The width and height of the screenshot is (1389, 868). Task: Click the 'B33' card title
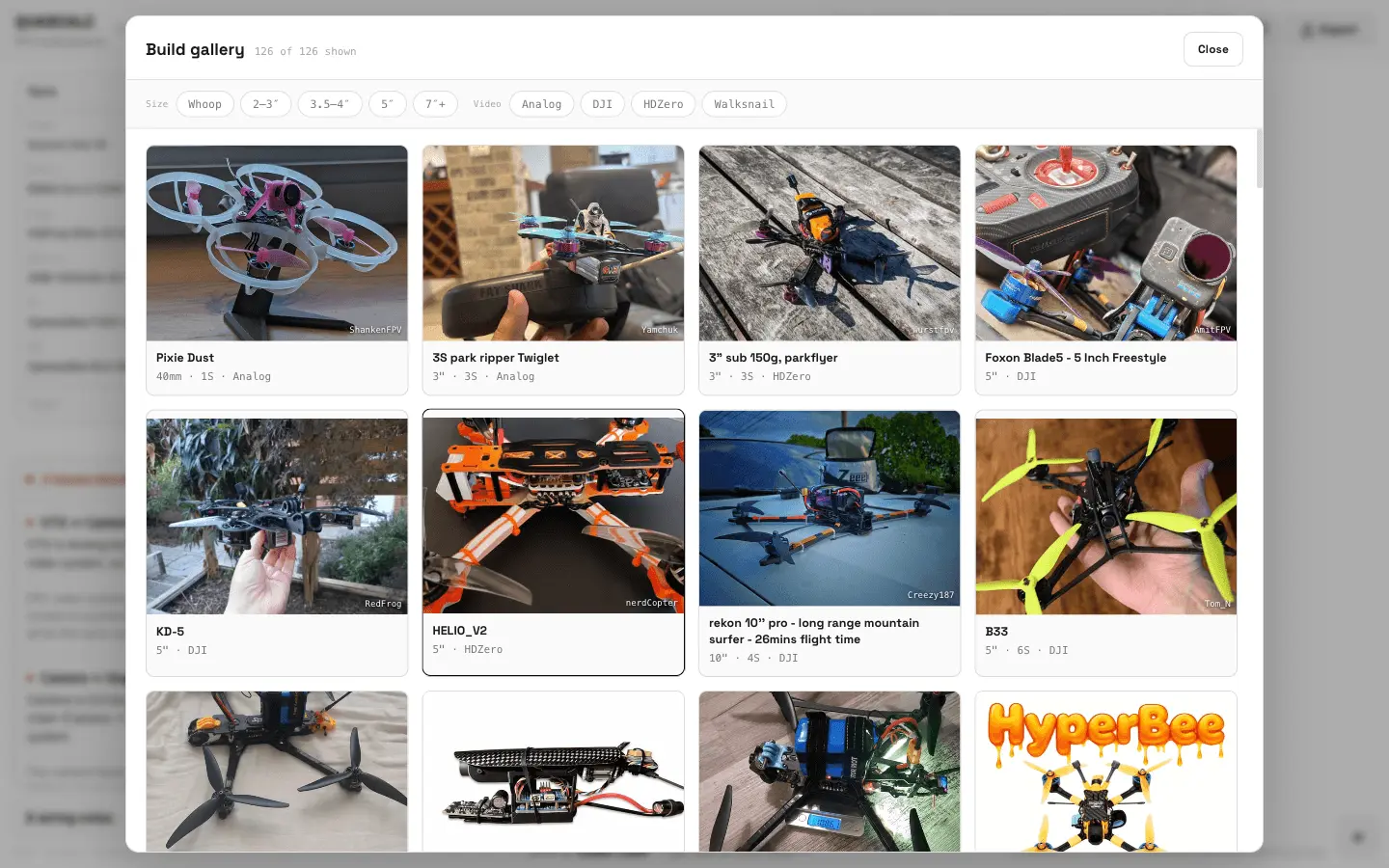pyautogui.click(x=996, y=632)
